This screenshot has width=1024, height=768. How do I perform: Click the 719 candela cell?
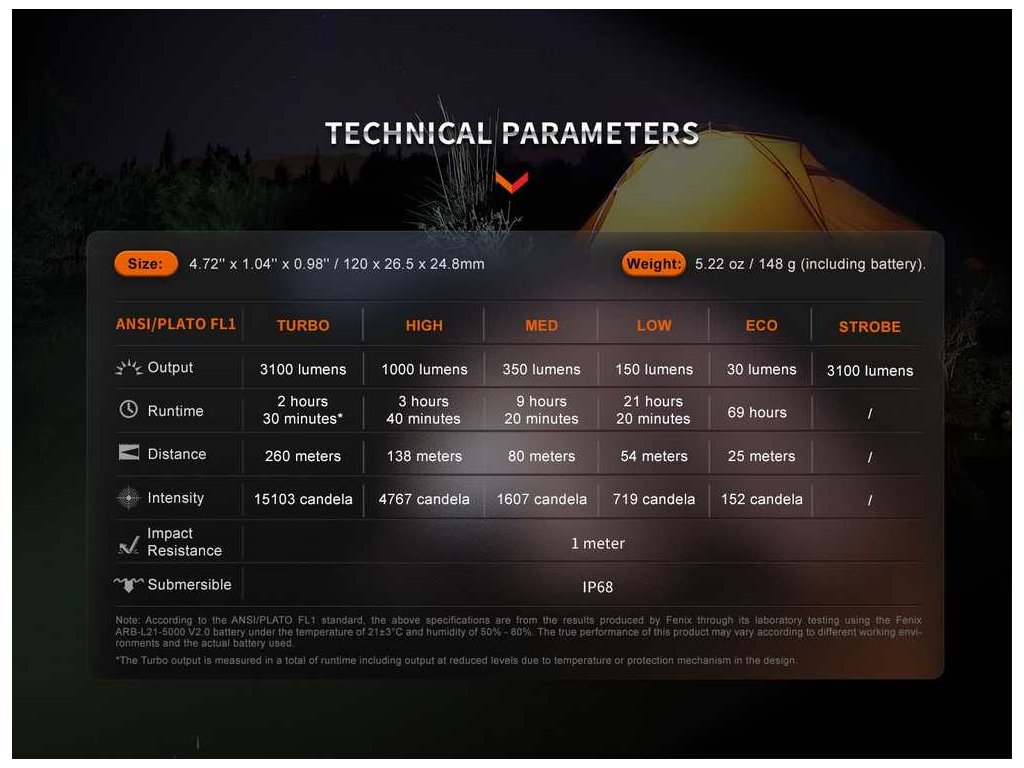pyautogui.click(x=654, y=499)
